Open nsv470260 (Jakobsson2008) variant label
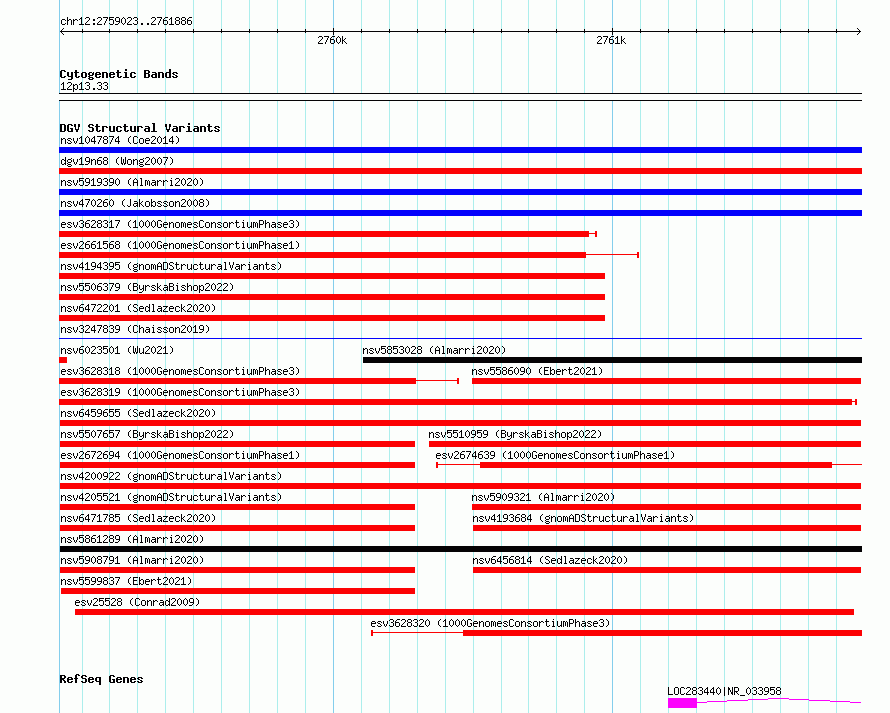This screenshot has height=713, width=890. pyautogui.click(x=135, y=203)
